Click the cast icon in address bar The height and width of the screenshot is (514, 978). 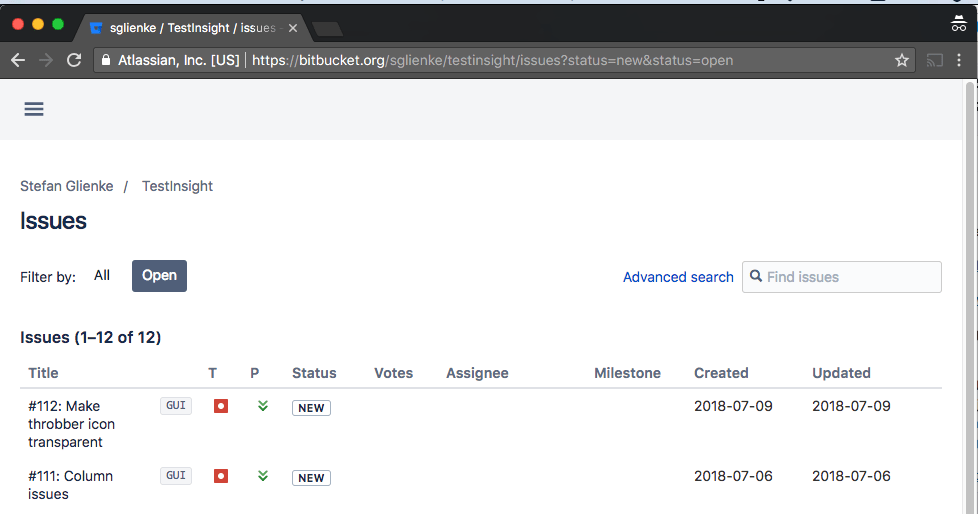click(x=934, y=60)
